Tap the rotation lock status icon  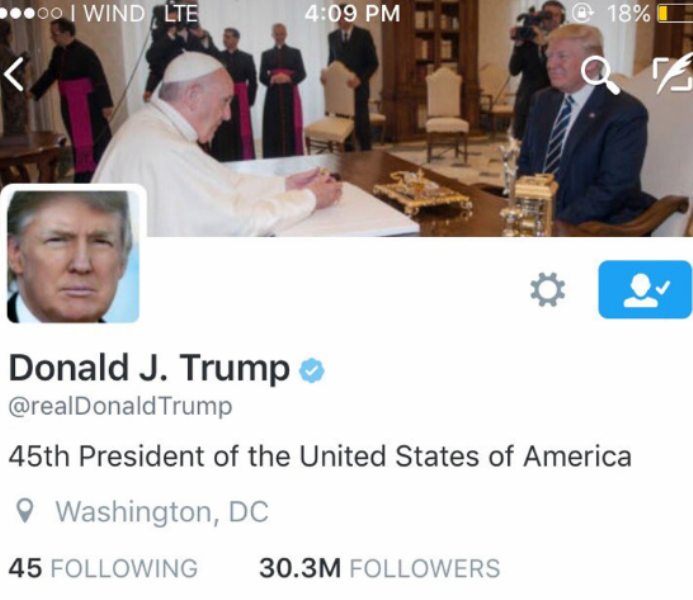coord(583,14)
